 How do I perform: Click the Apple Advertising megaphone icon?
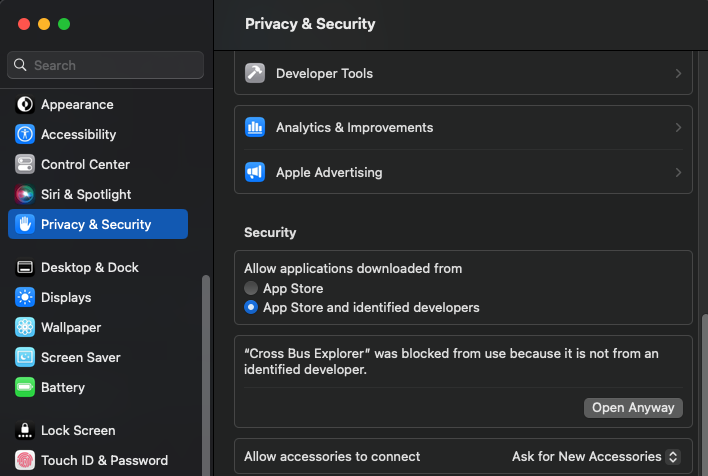pos(255,172)
